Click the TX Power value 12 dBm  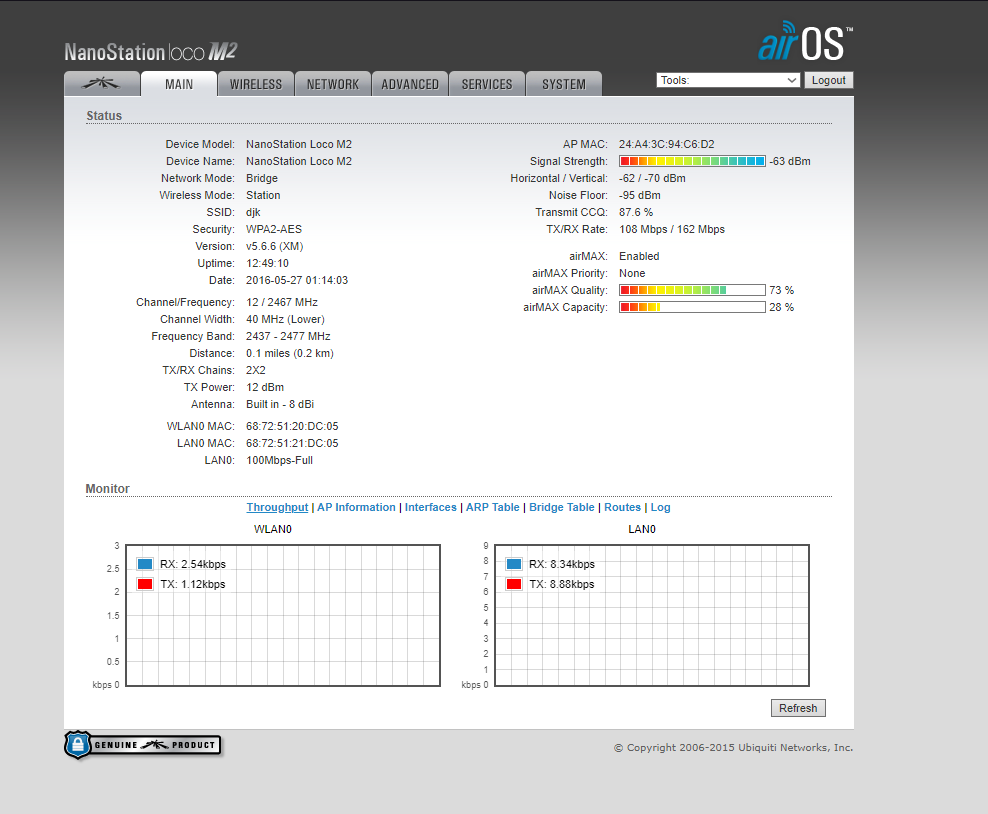(x=265, y=387)
